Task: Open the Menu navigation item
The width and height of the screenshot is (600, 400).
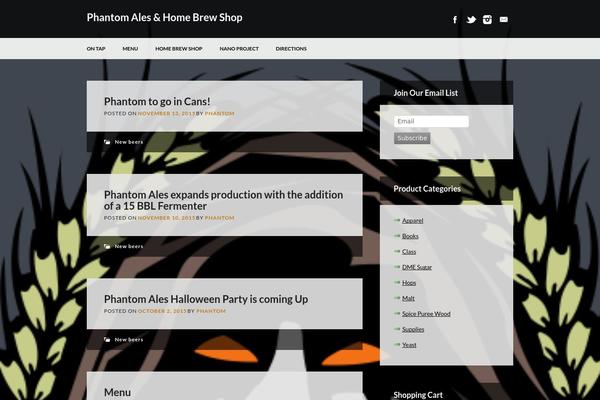Action: [x=130, y=49]
